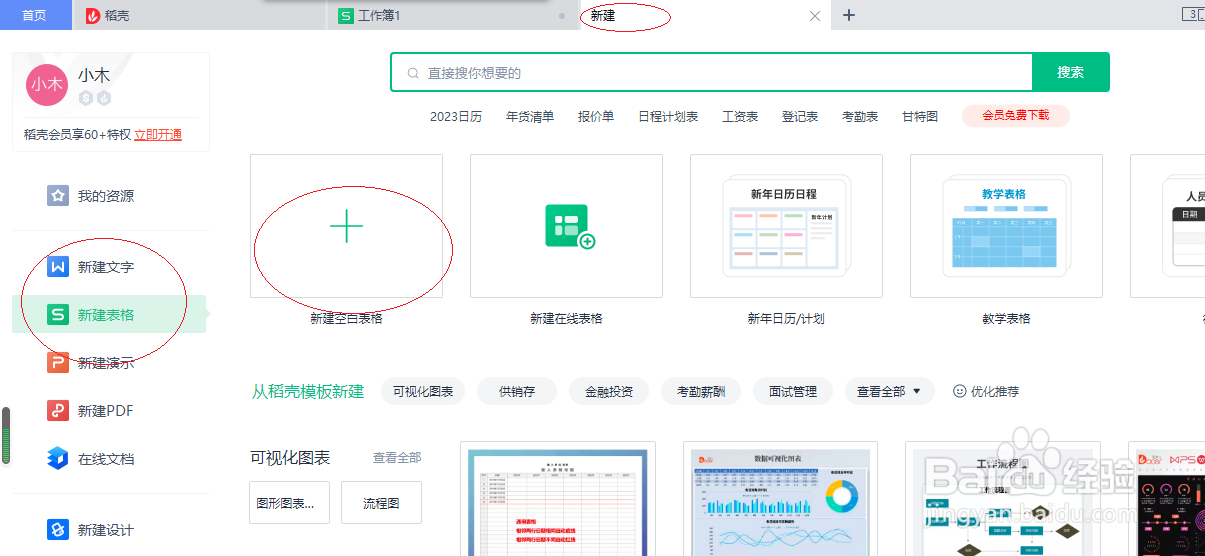Select the 面试管理 category chip
This screenshot has width=1205, height=556.
pyautogui.click(x=793, y=391)
